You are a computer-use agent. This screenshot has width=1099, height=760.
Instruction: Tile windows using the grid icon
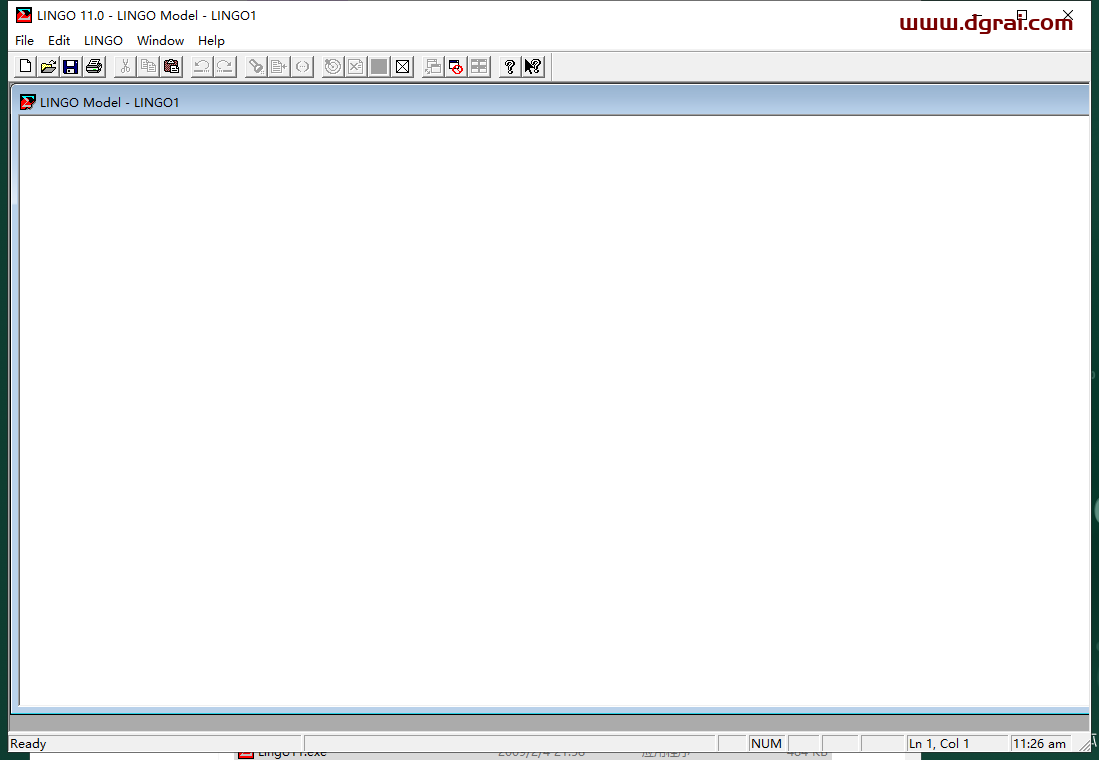[479, 67]
